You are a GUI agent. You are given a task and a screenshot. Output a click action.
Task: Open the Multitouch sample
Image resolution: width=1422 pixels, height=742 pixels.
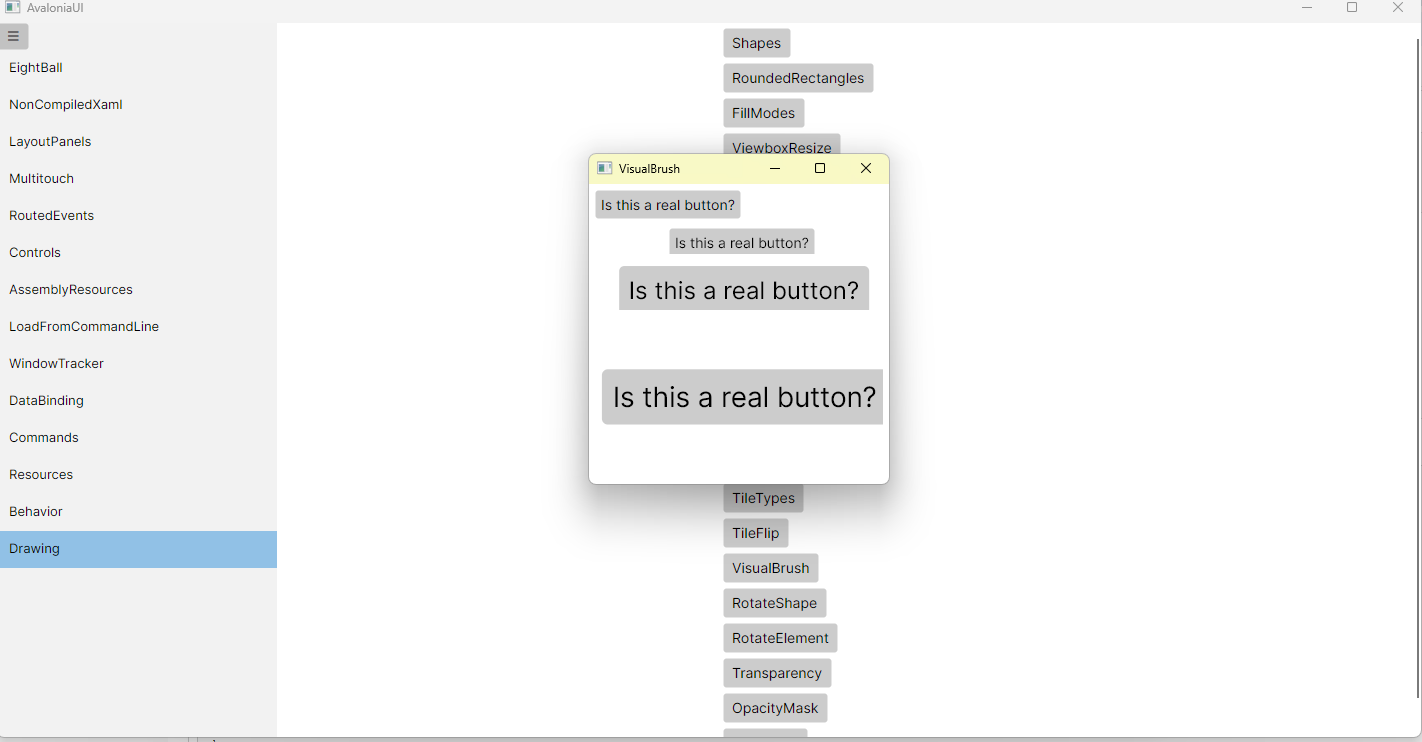[x=138, y=179]
